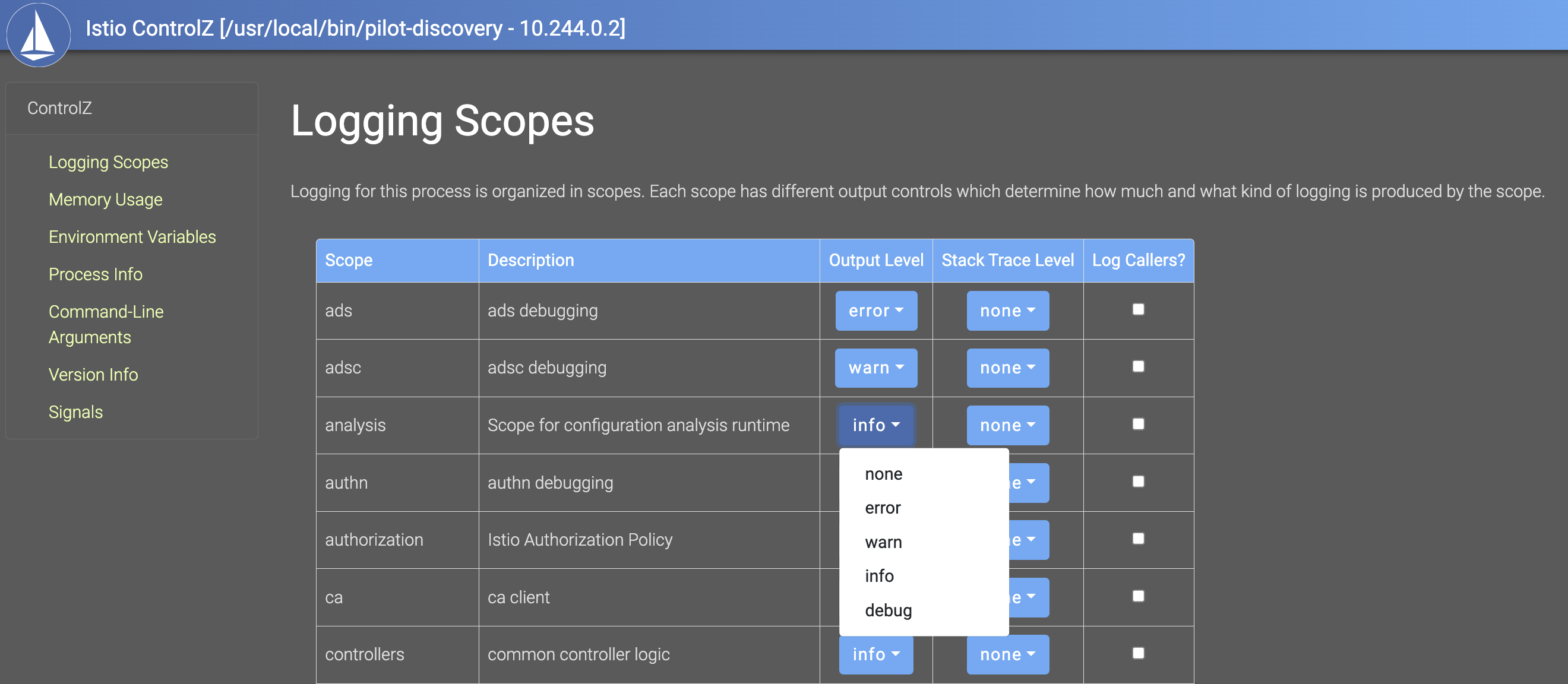Open ca stack trace level dropdown
Image resolution: width=1568 pixels, height=684 pixels.
(1028, 597)
